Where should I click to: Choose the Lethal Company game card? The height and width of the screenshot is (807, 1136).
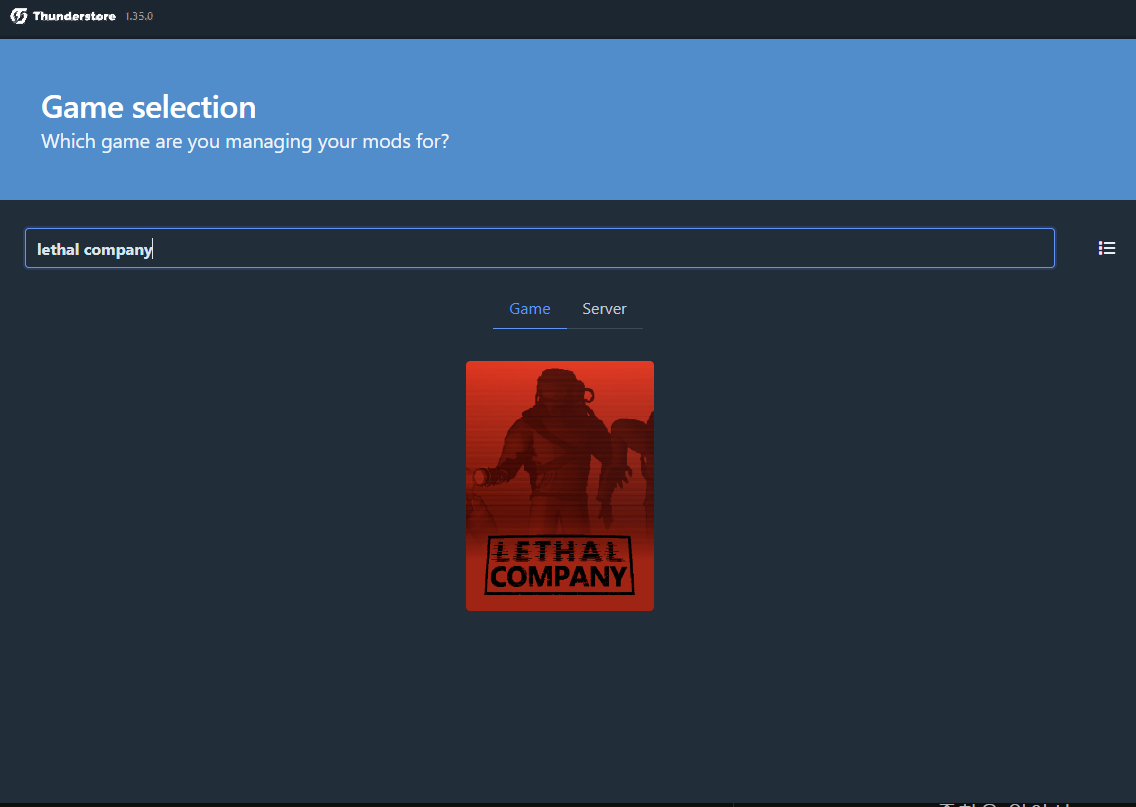[560, 486]
